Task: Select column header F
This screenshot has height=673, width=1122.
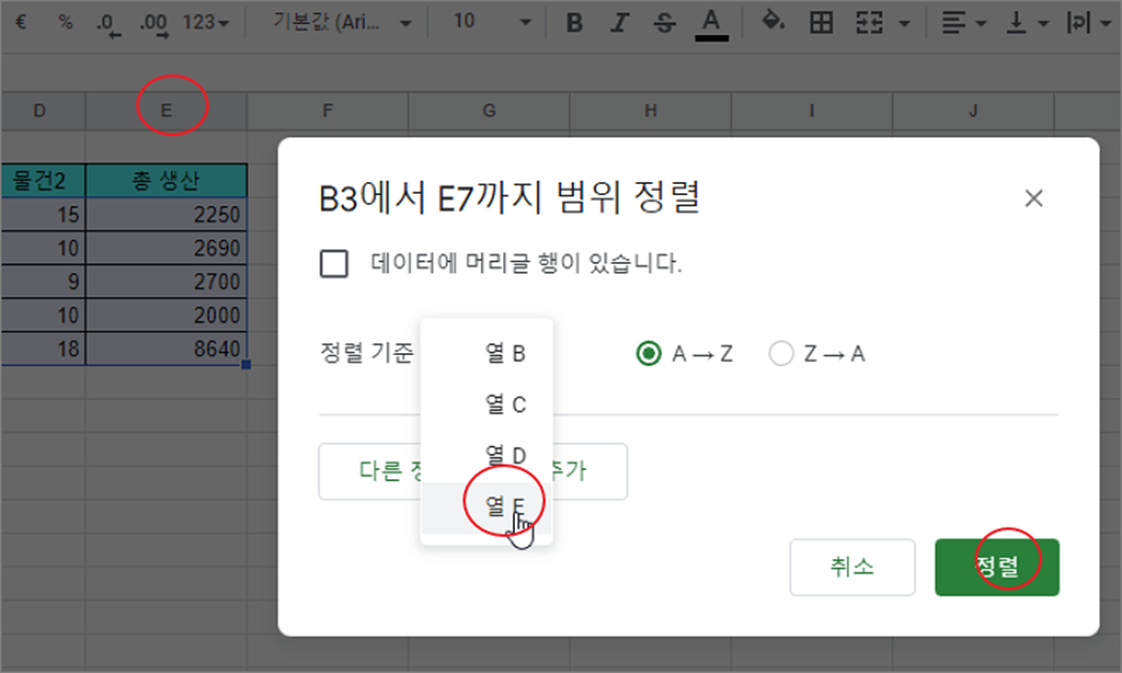Action: coord(328,111)
